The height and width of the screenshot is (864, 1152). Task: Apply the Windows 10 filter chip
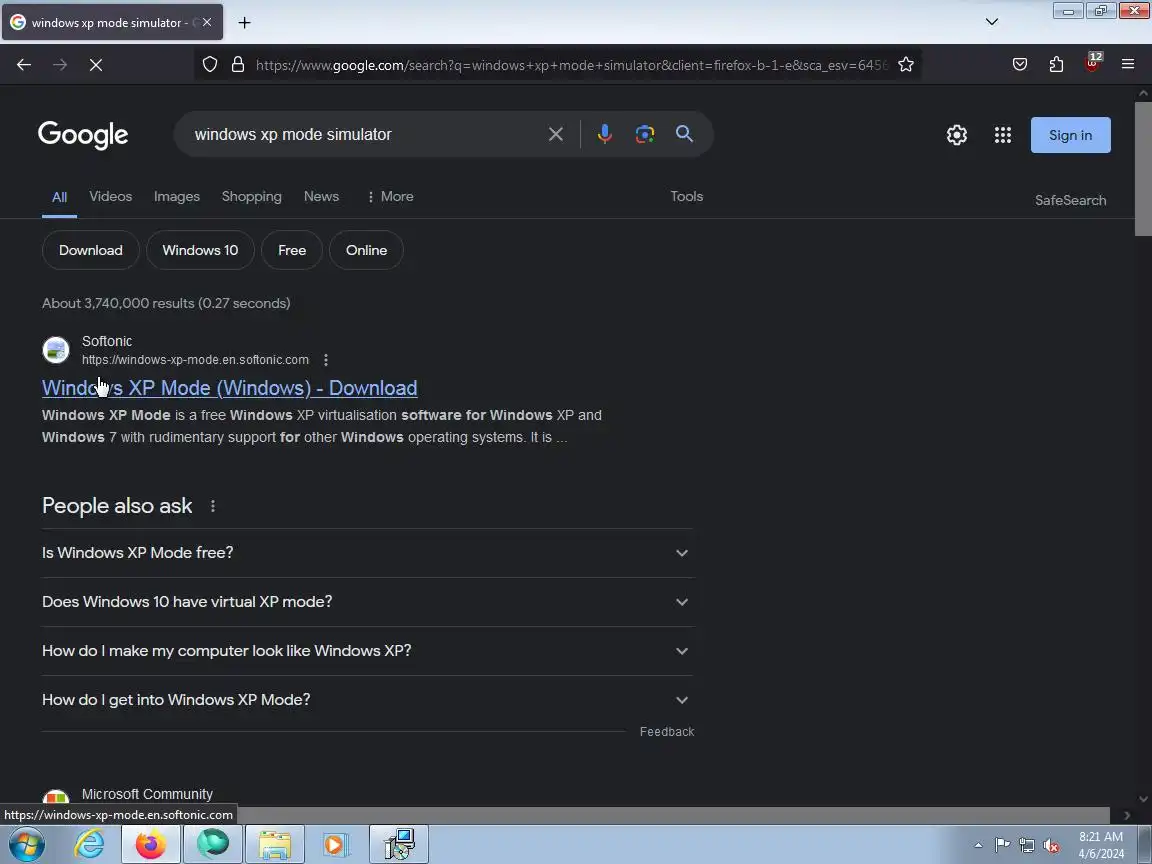click(x=200, y=250)
